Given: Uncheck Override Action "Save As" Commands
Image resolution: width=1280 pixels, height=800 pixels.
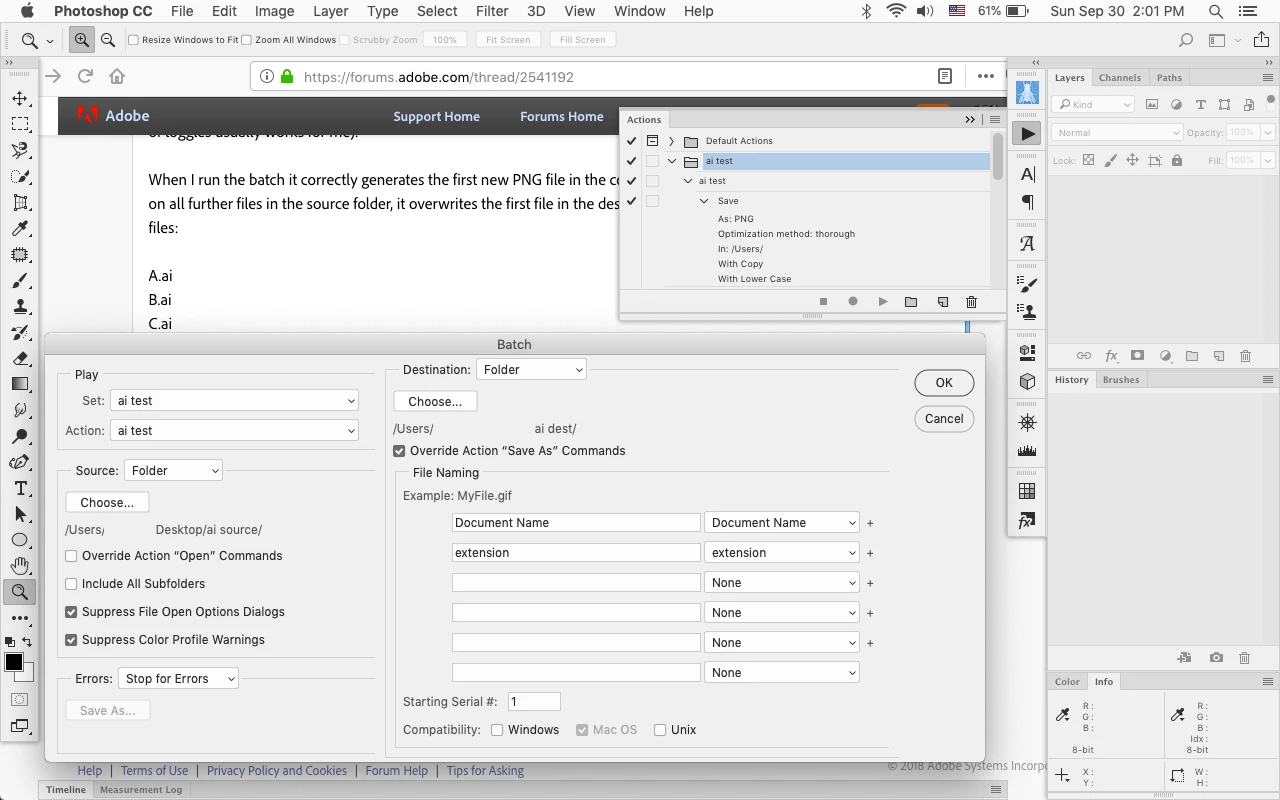Looking at the screenshot, I should [399, 451].
